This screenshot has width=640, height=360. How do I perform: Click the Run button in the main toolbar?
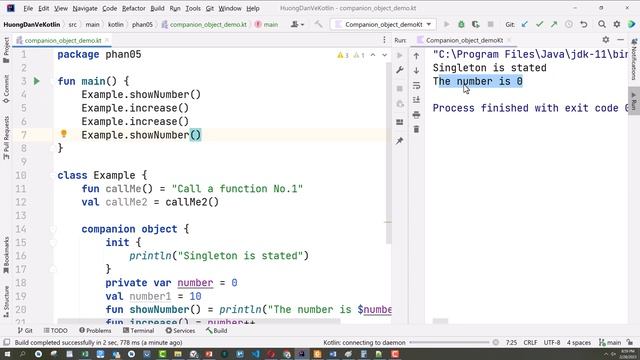click(x=447, y=24)
